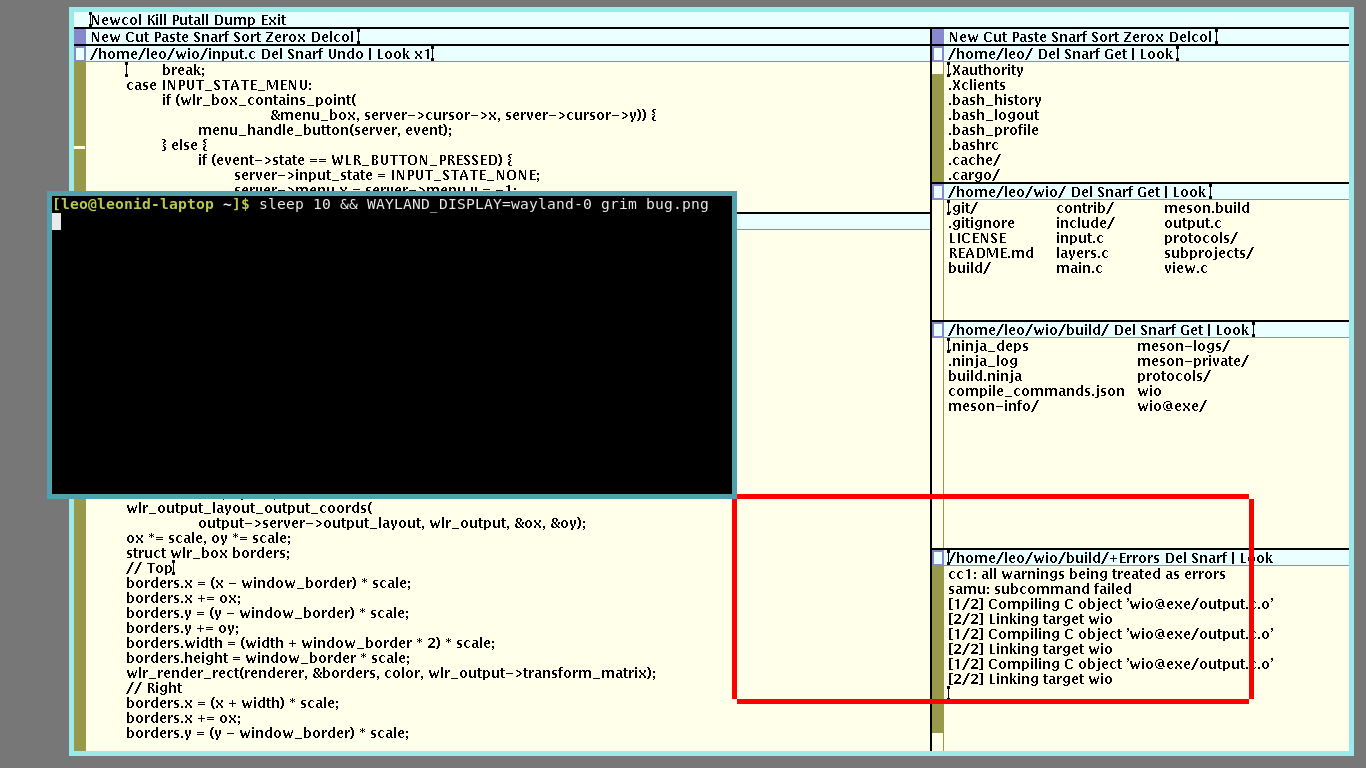Open README.md from the wio directory listing

pos(989,252)
